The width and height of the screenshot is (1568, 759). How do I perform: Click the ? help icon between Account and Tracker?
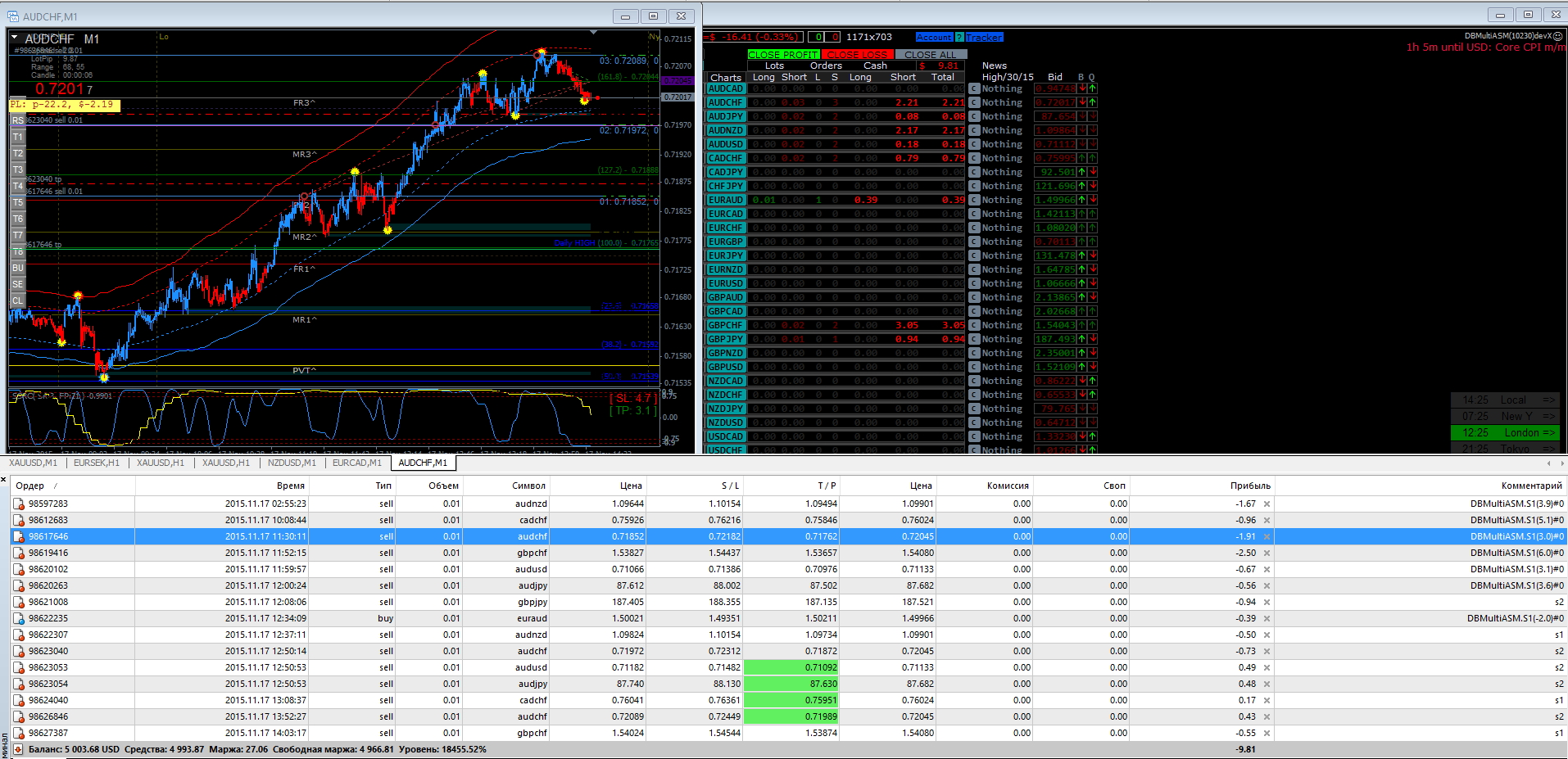pyautogui.click(x=959, y=37)
